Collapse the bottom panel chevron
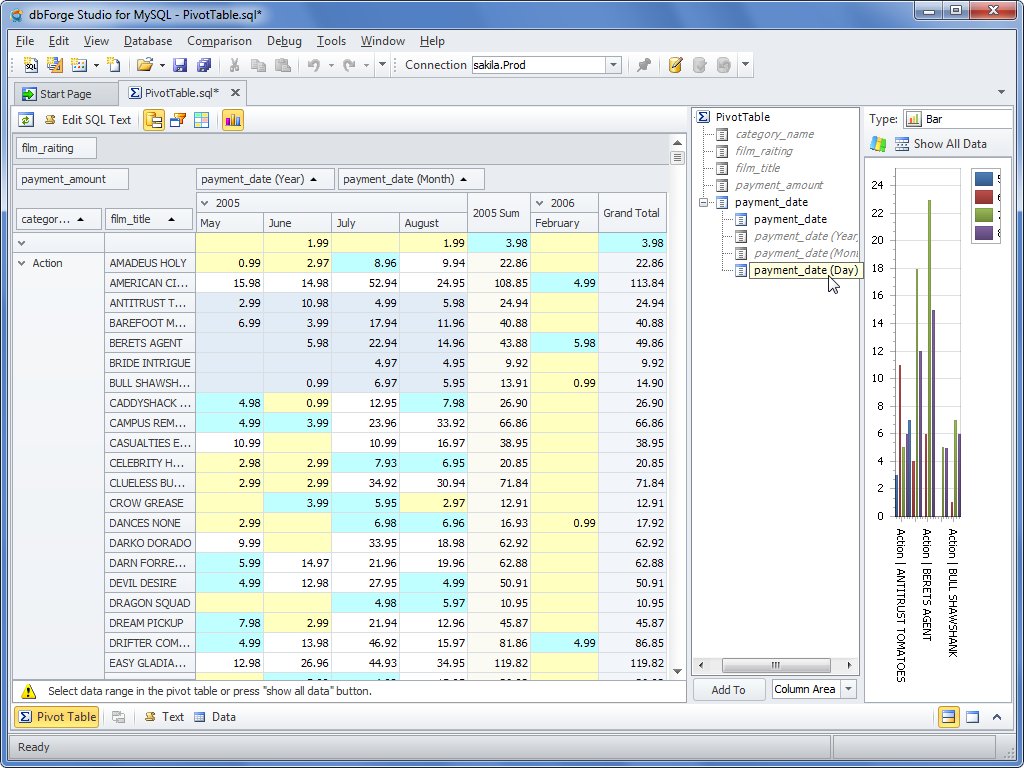The height and width of the screenshot is (768, 1024). click(997, 717)
